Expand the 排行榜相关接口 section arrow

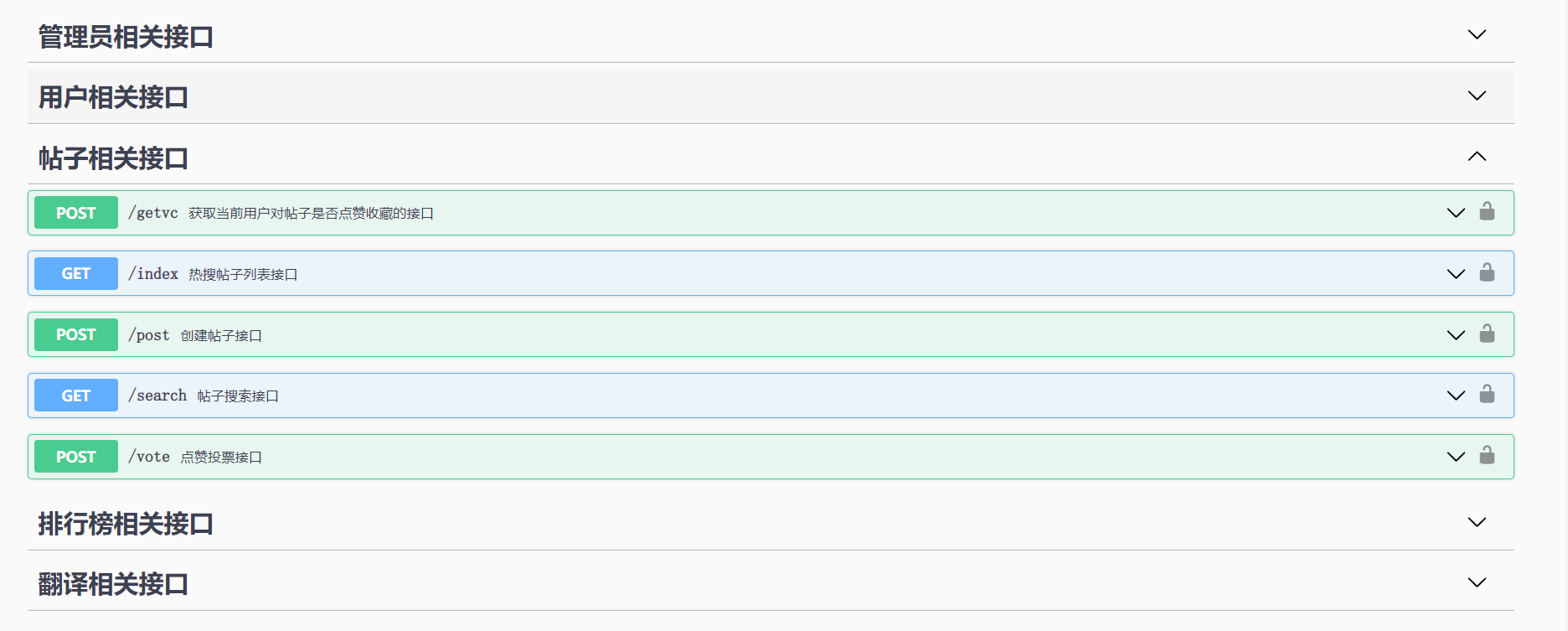point(1477,522)
